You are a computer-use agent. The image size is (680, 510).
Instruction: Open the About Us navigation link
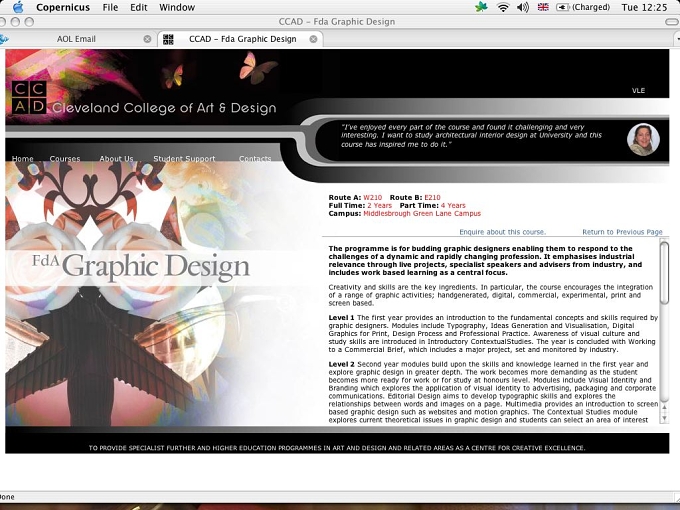coord(116,158)
